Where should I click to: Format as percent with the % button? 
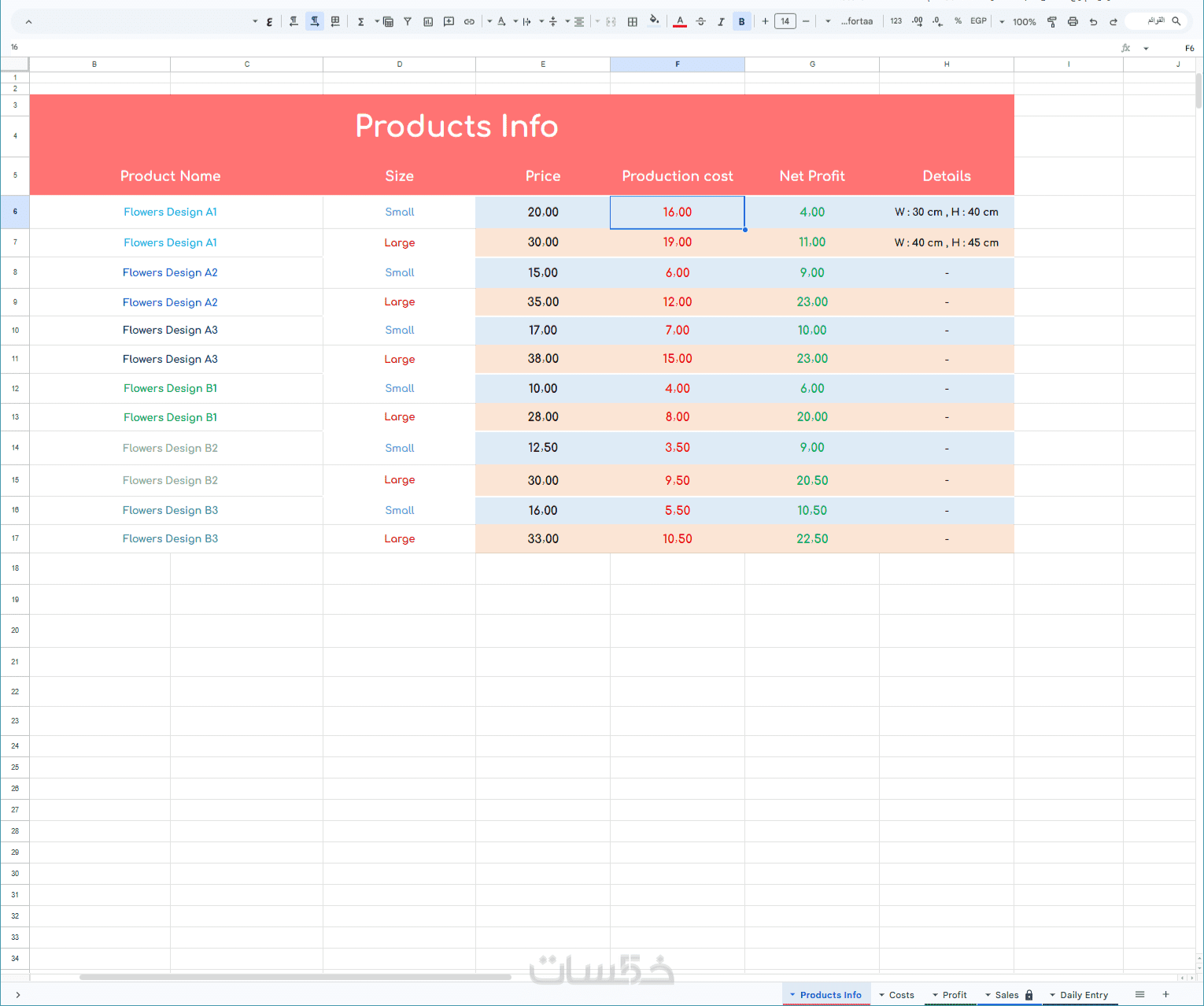click(958, 21)
